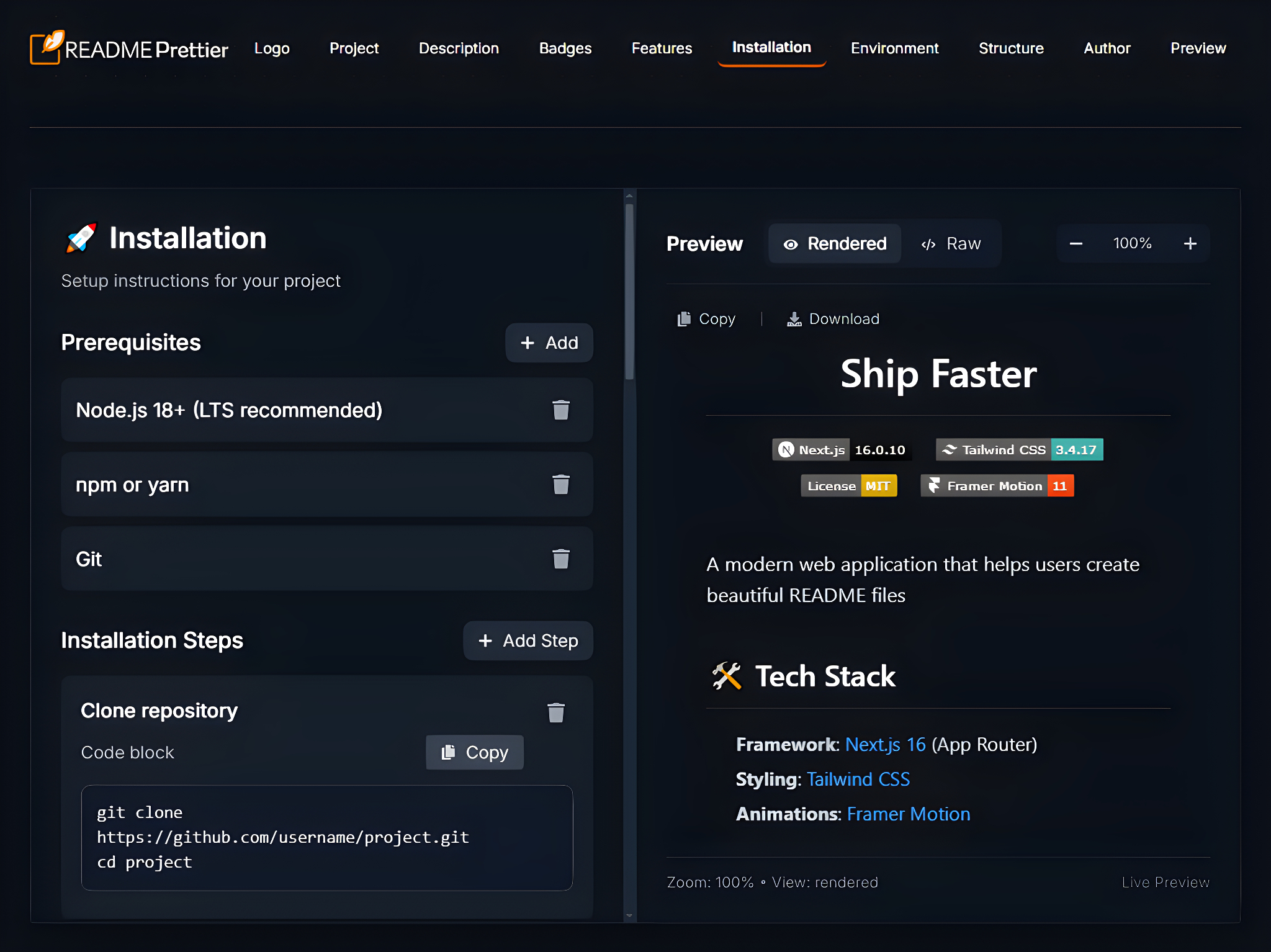Download the README from the preview
The image size is (1271, 952).
tap(833, 319)
